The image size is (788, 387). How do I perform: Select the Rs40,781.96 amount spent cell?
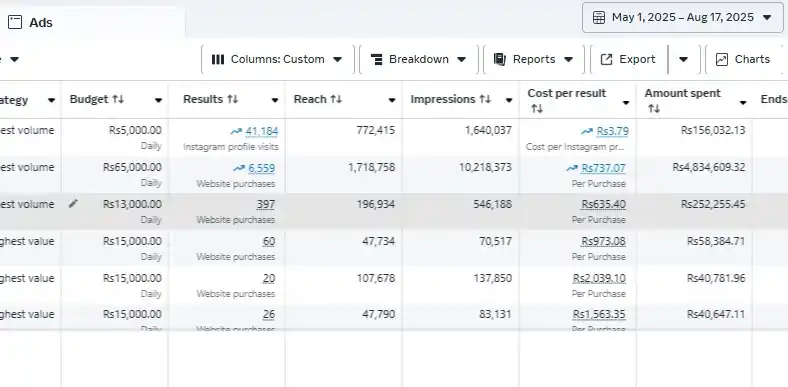[695, 284]
